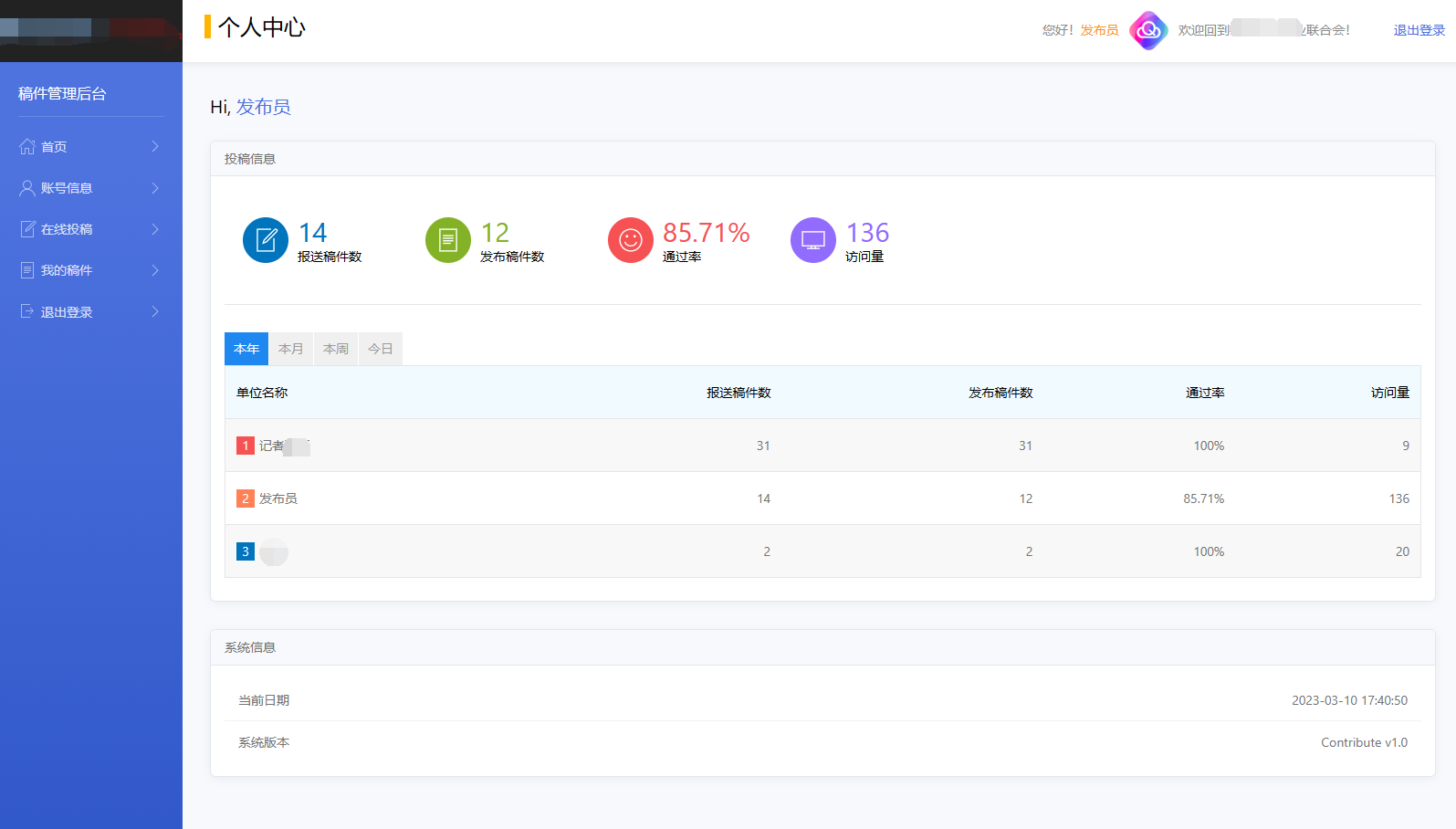Screen dimensions: 1456x829
Task: Click the sidebar logout door icon
Action: point(27,311)
